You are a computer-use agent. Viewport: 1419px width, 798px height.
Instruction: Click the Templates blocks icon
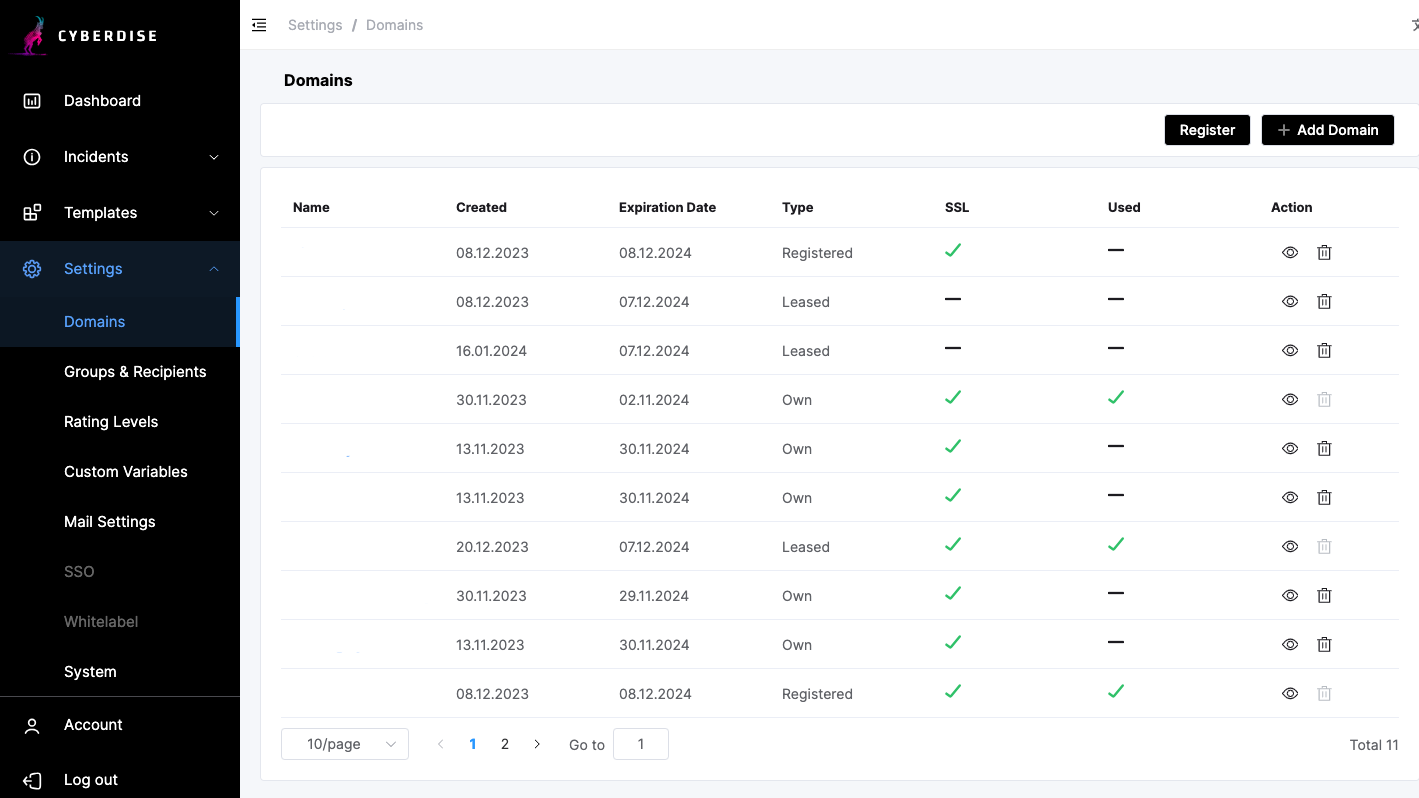32,213
